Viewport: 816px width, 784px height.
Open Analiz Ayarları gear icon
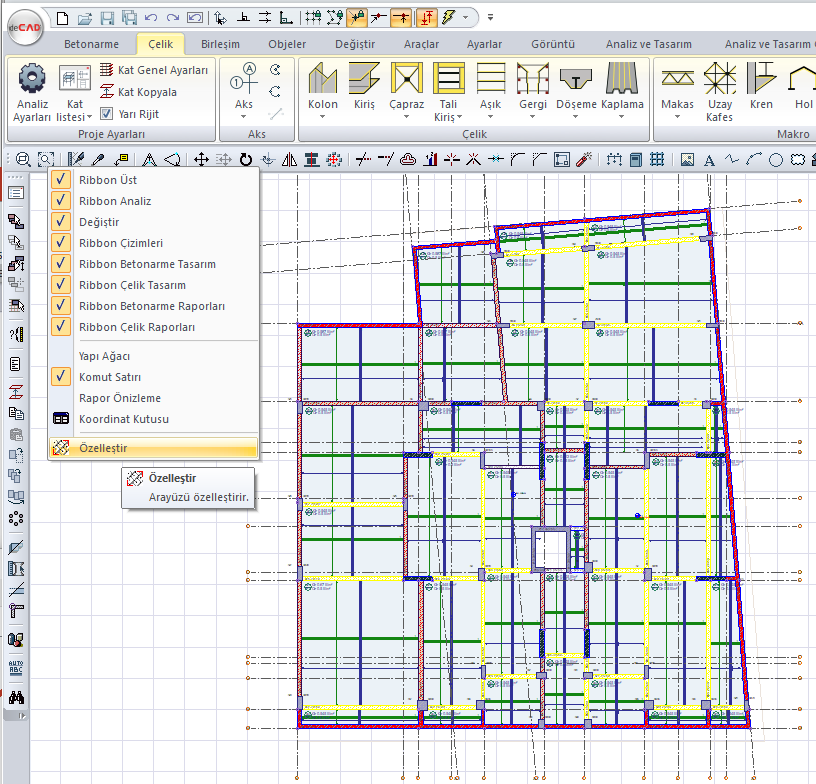tap(32, 78)
